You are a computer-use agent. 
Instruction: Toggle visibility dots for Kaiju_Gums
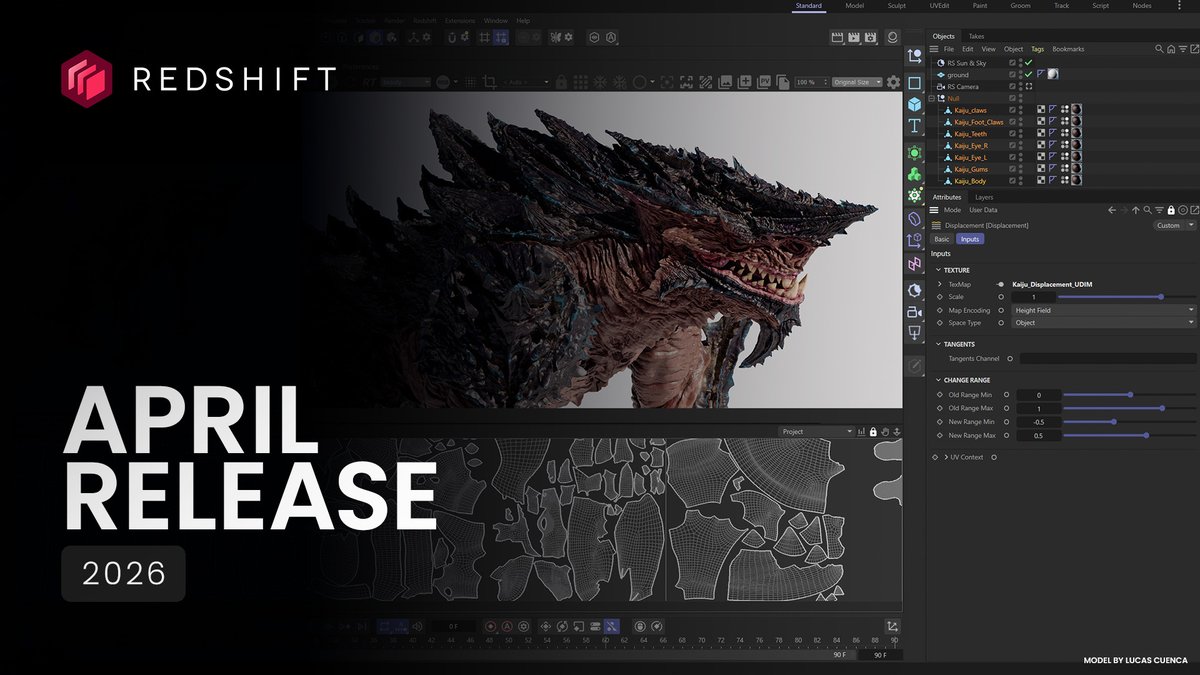coord(1021,169)
